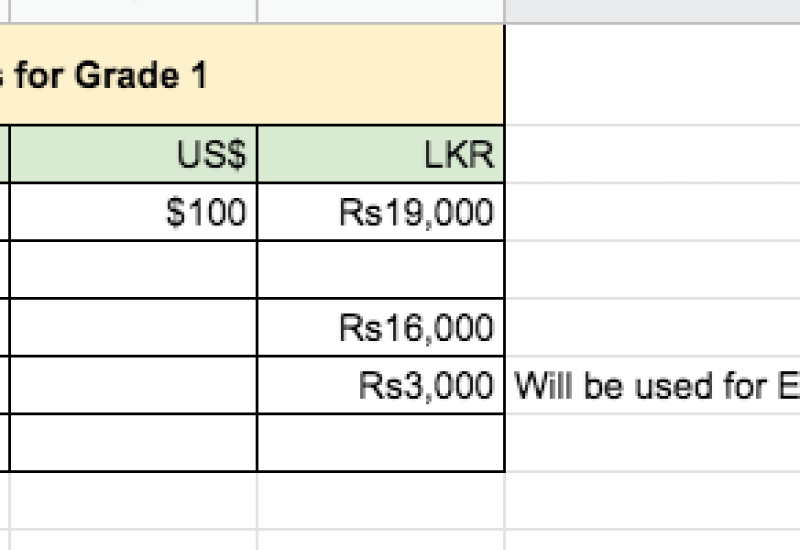Select the empty cell right of Rs19,000
800x550 pixels.
[x=652, y=212]
